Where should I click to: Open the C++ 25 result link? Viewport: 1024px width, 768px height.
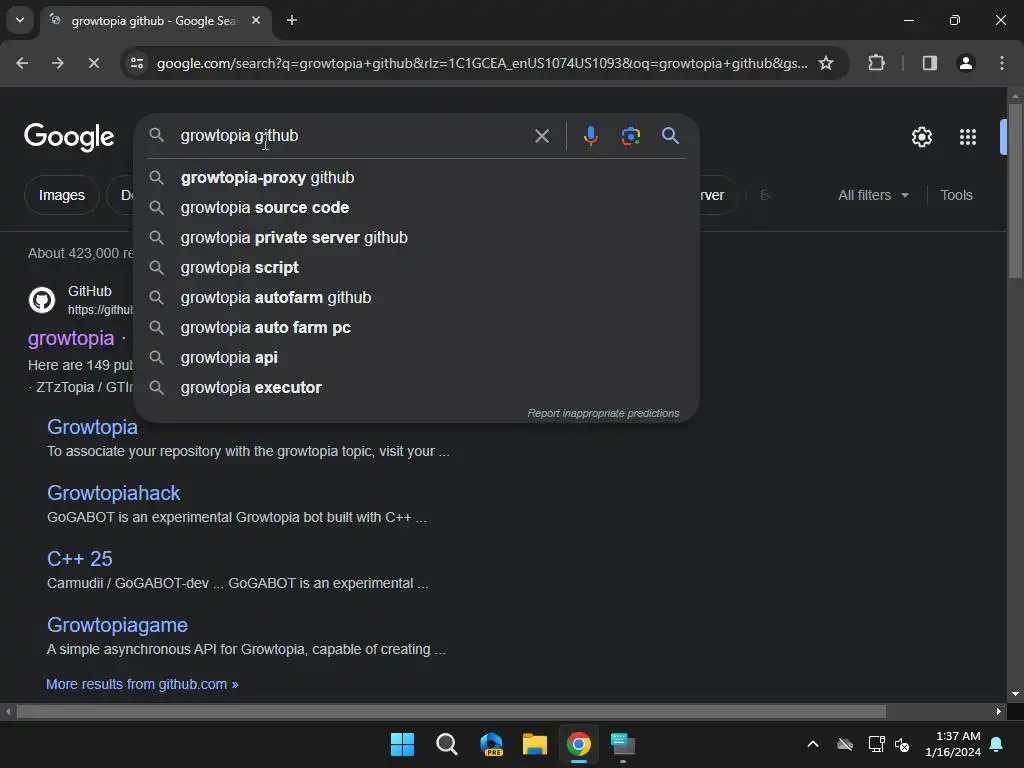point(80,559)
